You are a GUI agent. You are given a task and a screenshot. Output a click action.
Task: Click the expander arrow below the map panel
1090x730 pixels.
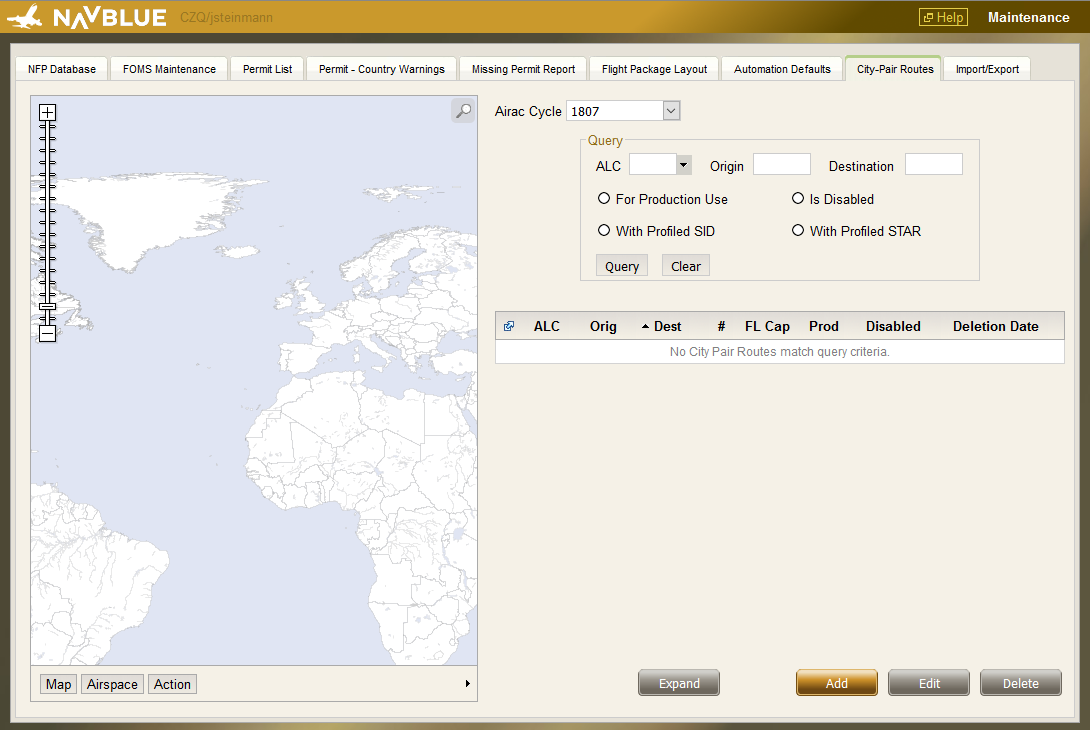tap(467, 684)
